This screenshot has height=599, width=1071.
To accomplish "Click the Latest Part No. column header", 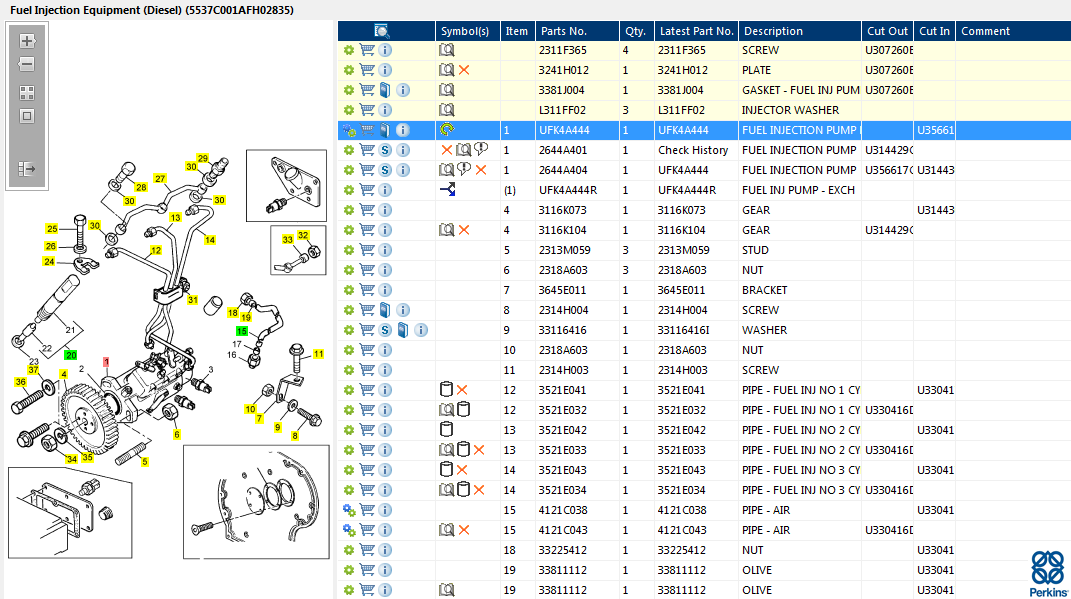I will 696,31.
